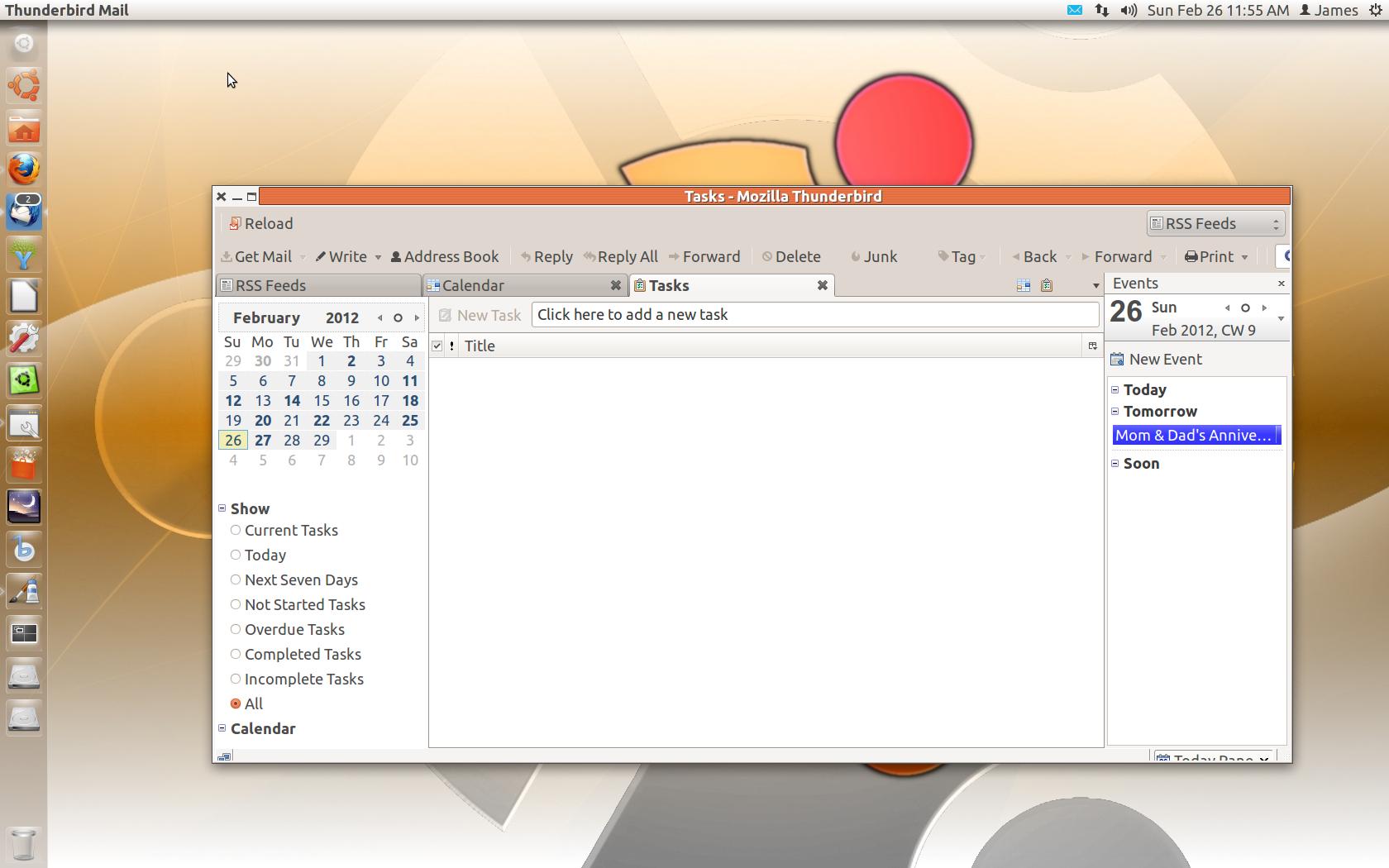The image size is (1389, 868).
Task: Click the completed checkmark column header
Action: [437, 346]
